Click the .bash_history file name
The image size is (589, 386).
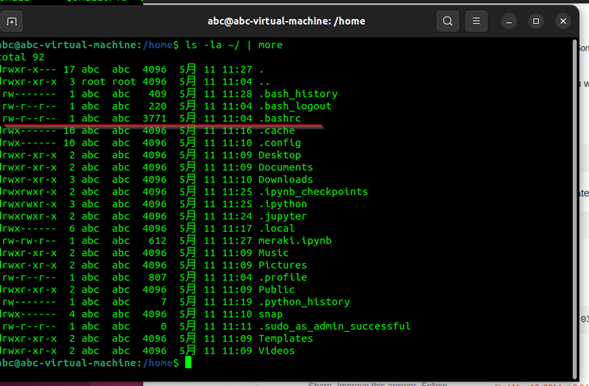click(298, 94)
